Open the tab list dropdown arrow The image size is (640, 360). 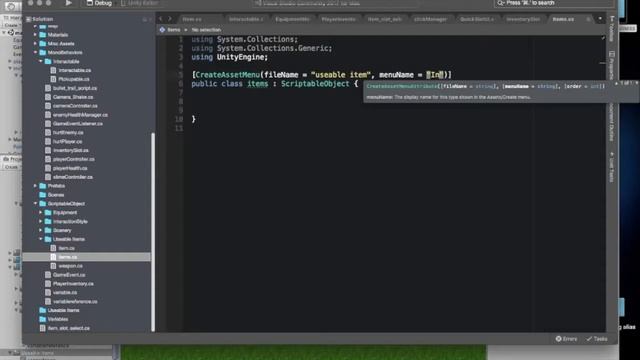click(x=600, y=19)
